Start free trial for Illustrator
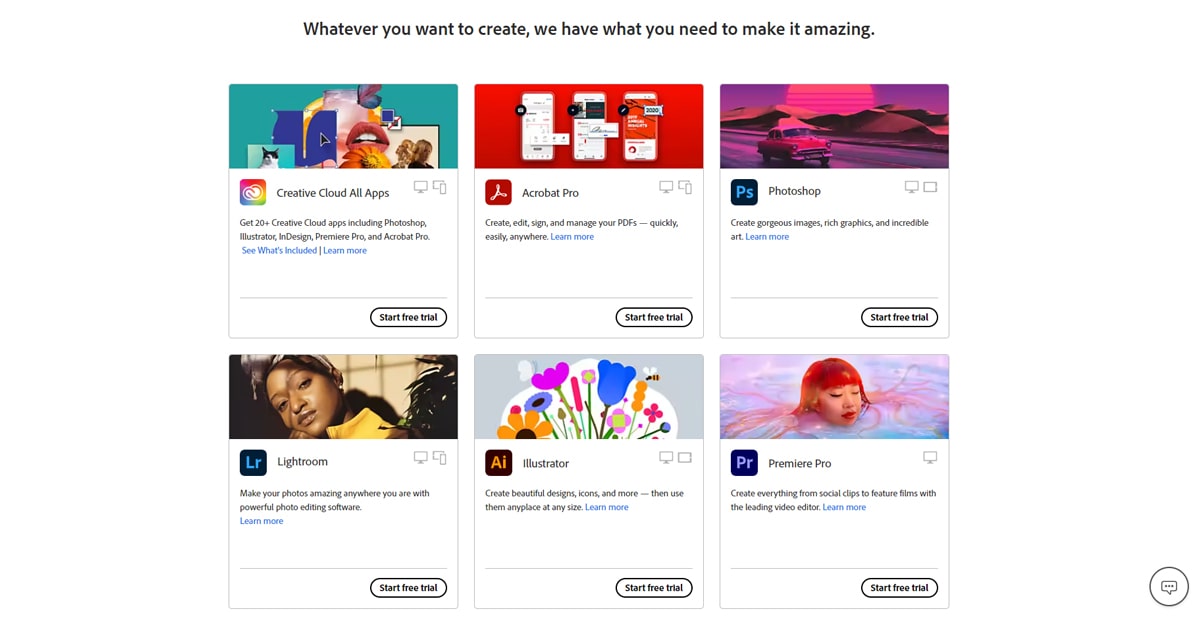 [654, 588]
